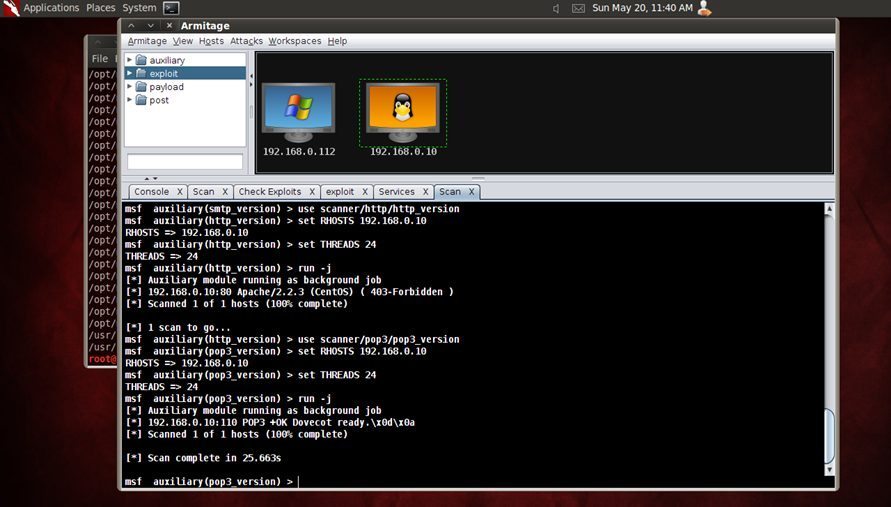Open the File menu in background terminal

point(99,59)
